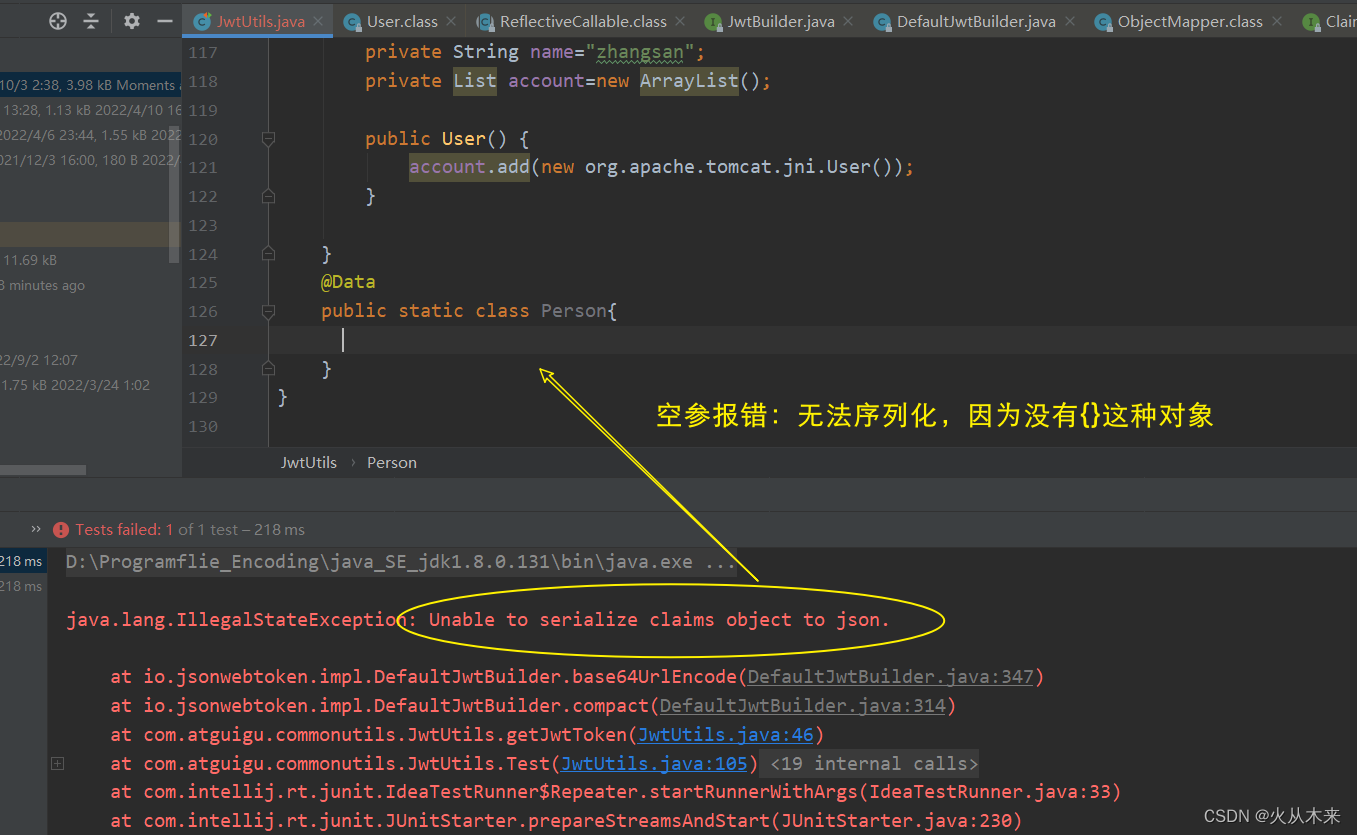Open project panel settings gear
The width and height of the screenshot is (1357, 835).
click(x=132, y=20)
